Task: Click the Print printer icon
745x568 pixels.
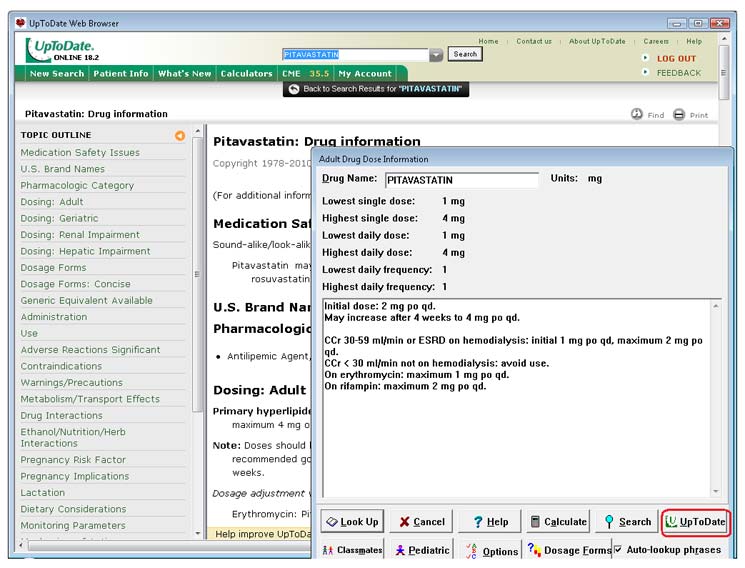Action: (x=679, y=115)
